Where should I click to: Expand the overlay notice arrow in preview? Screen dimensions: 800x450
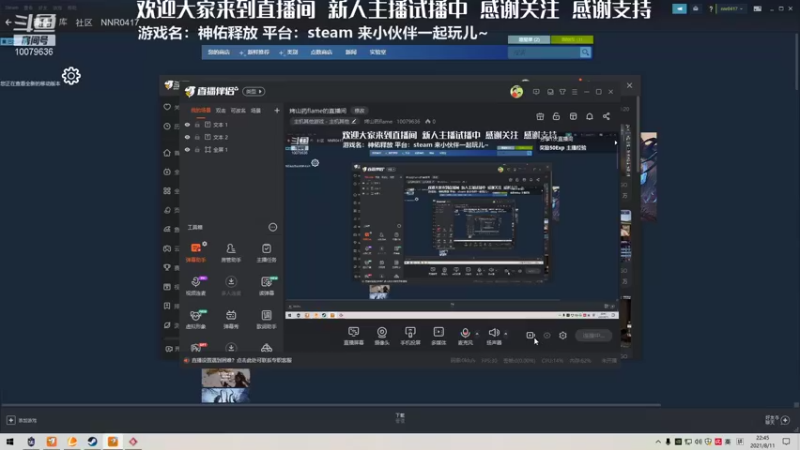(615, 143)
